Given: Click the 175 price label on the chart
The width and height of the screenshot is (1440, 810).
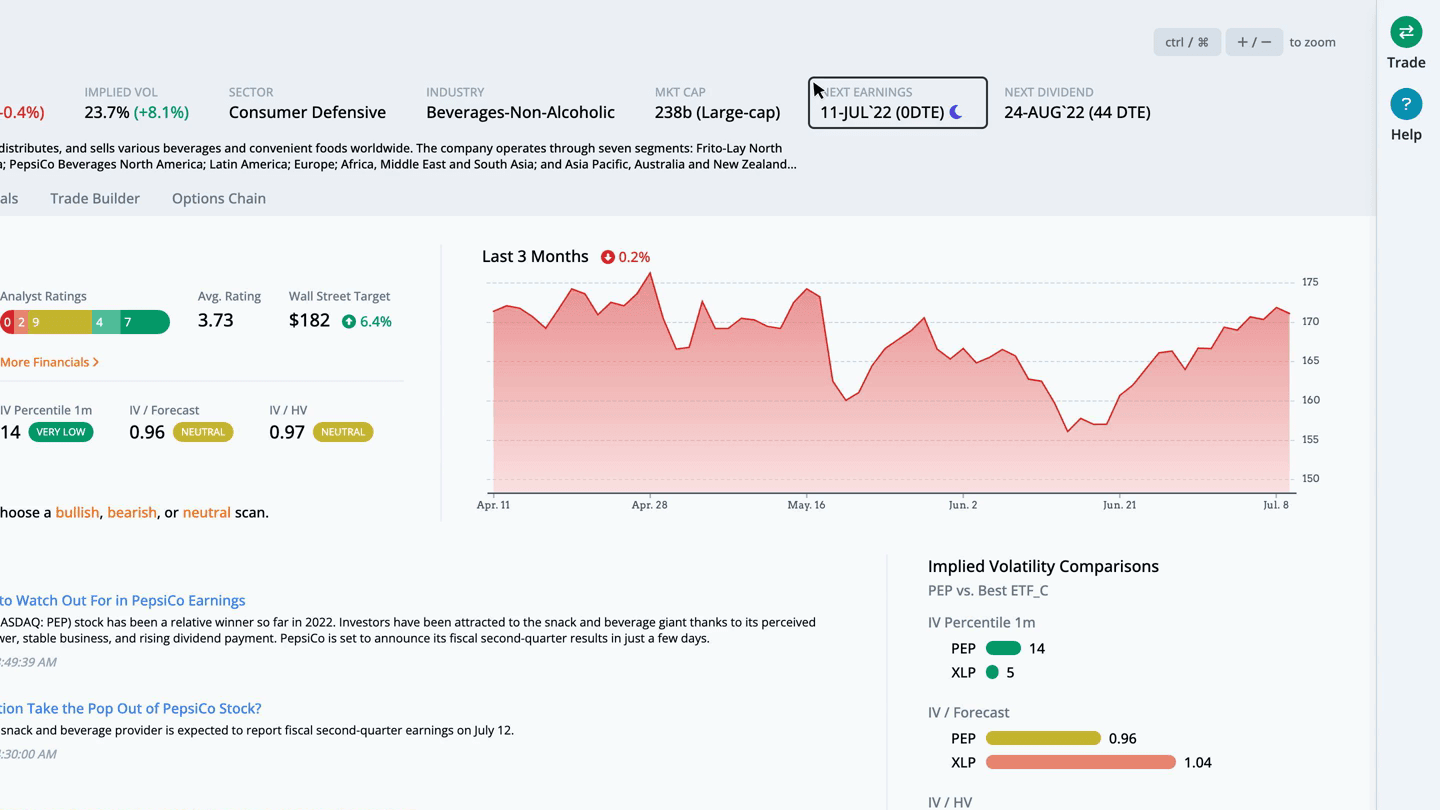Looking at the screenshot, I should point(1310,283).
